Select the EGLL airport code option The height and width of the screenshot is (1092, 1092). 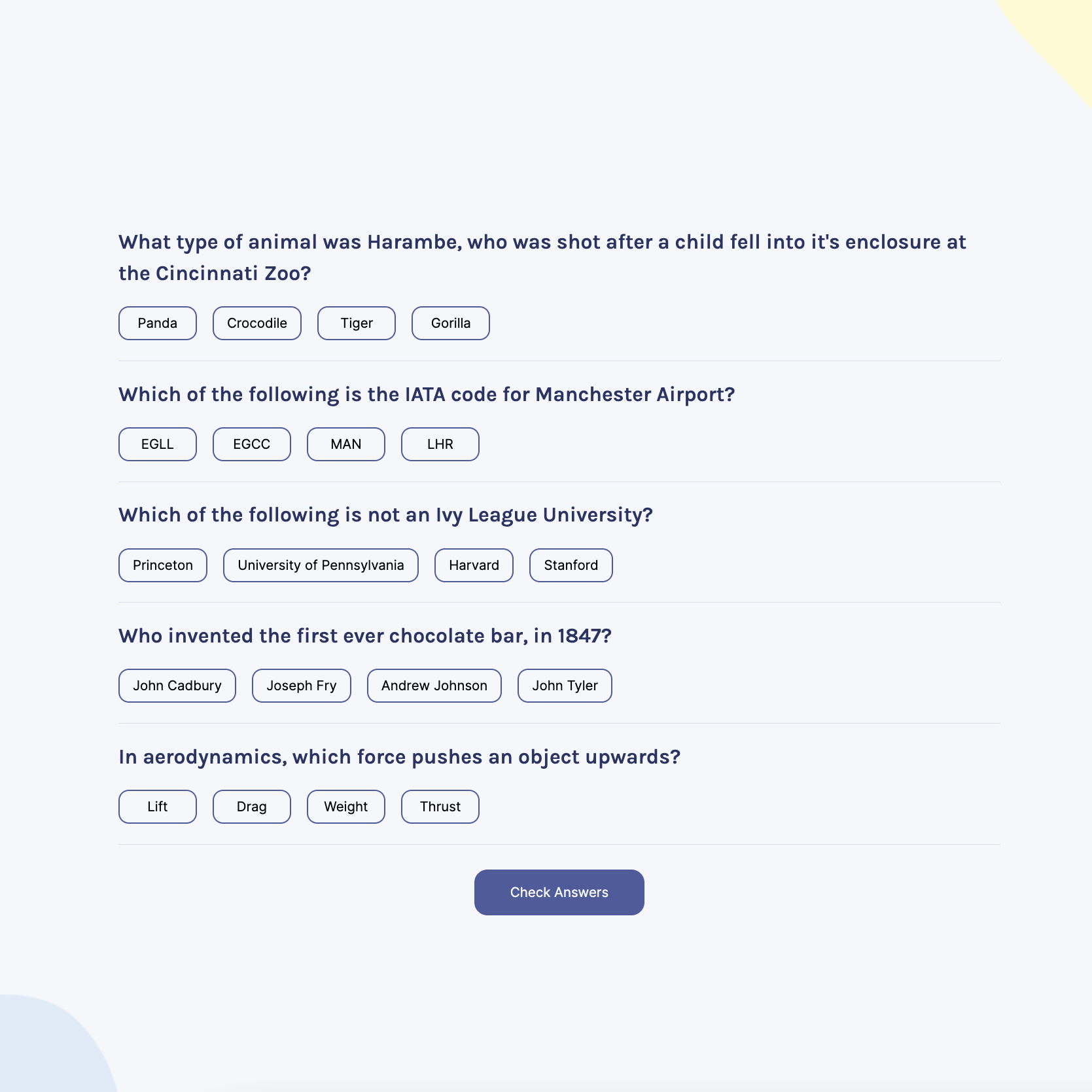pos(157,444)
